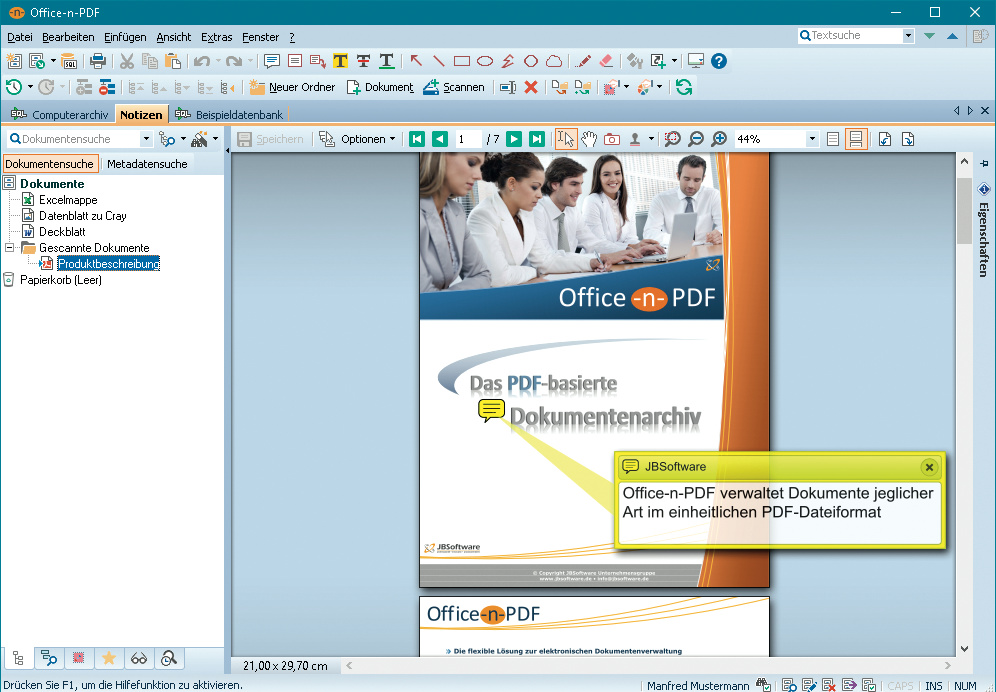Open the Extras menu

click(x=217, y=37)
